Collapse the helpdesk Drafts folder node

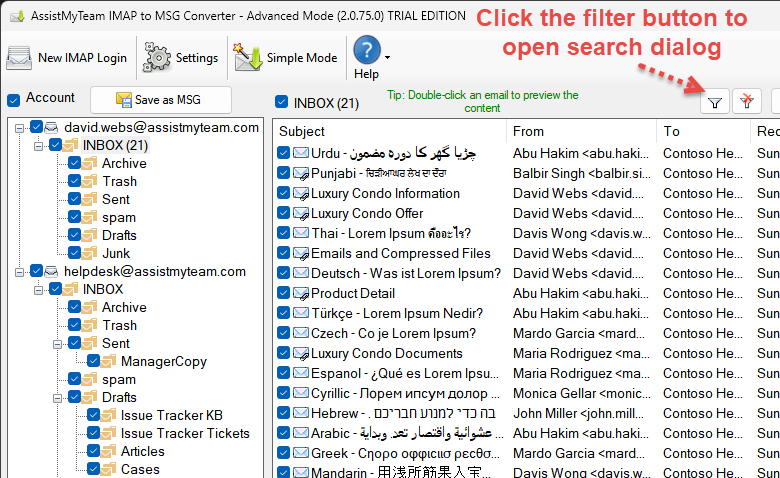[x=56, y=397]
